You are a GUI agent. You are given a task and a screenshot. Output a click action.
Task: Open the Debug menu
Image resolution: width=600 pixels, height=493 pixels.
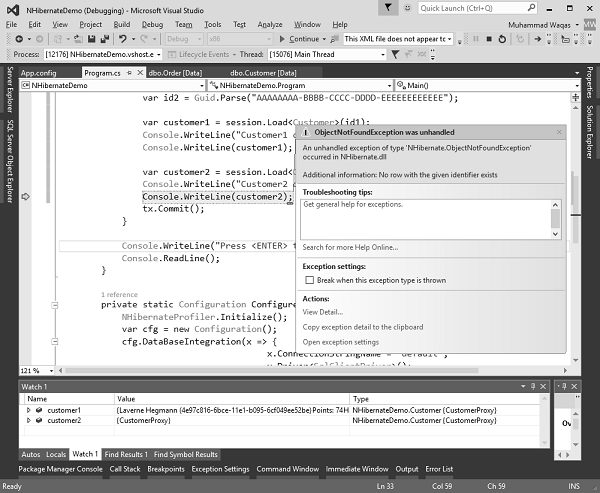152,24
